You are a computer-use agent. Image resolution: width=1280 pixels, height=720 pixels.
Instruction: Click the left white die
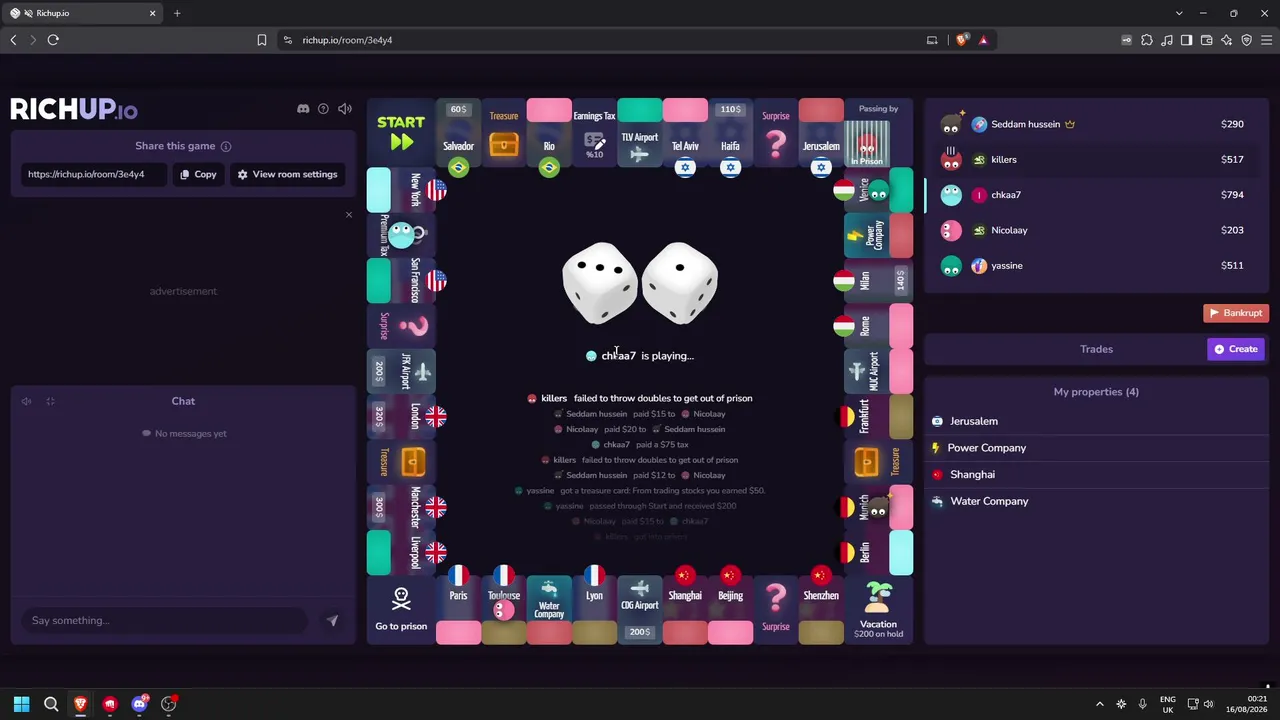[600, 283]
